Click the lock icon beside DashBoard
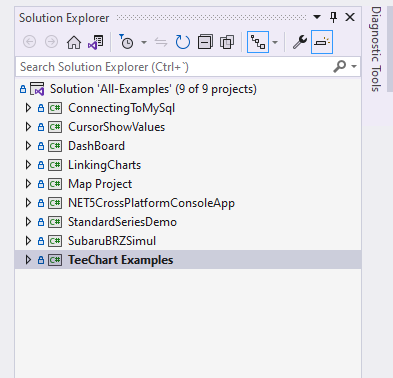The image size is (393, 378). point(41,146)
